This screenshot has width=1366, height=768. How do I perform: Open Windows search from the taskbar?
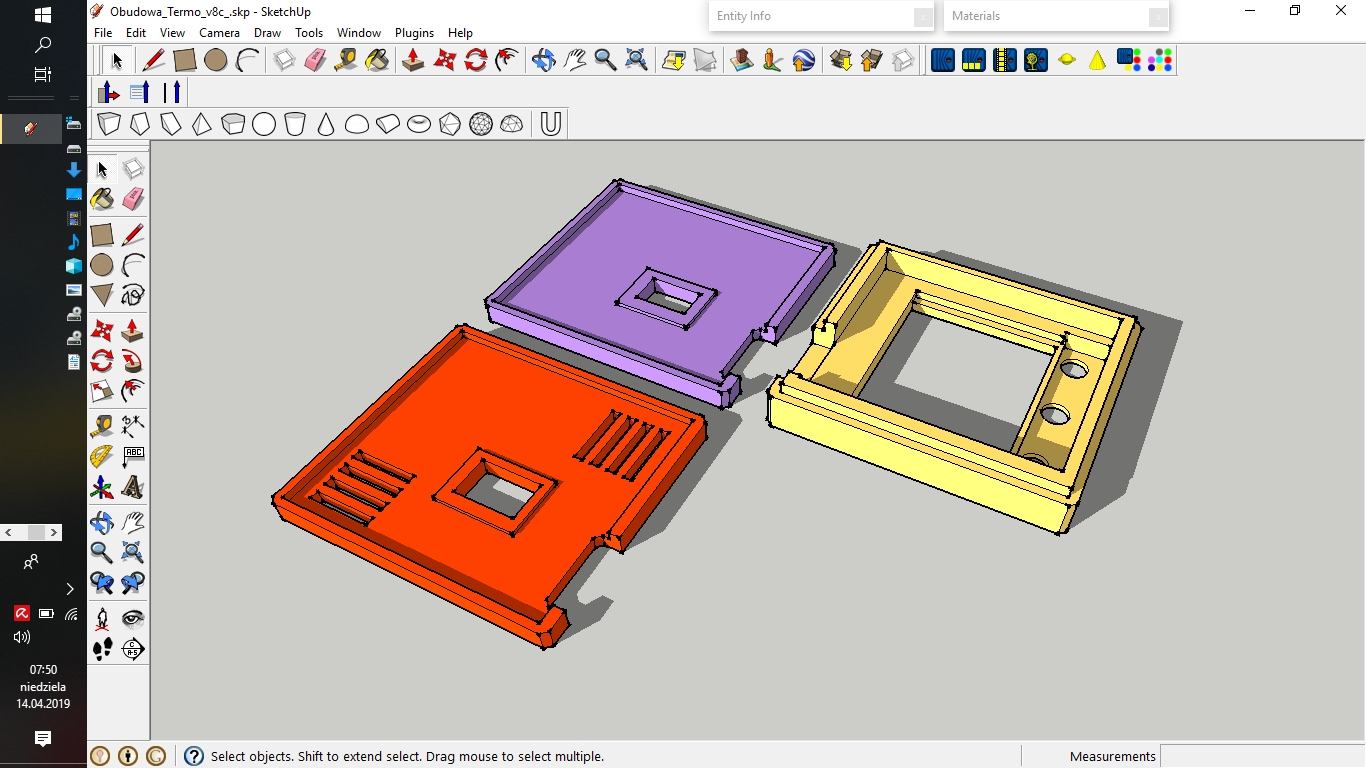[x=43, y=45]
